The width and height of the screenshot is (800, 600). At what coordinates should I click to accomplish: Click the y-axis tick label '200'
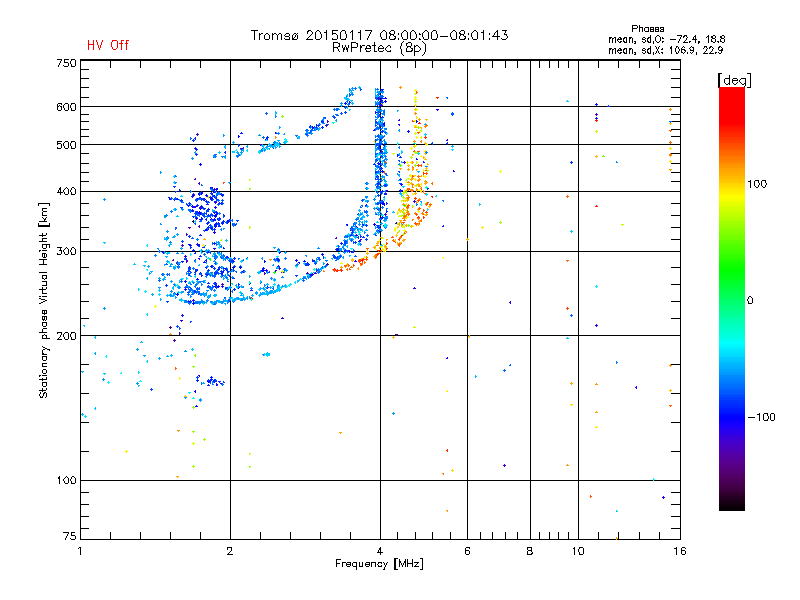pyautogui.click(x=66, y=336)
